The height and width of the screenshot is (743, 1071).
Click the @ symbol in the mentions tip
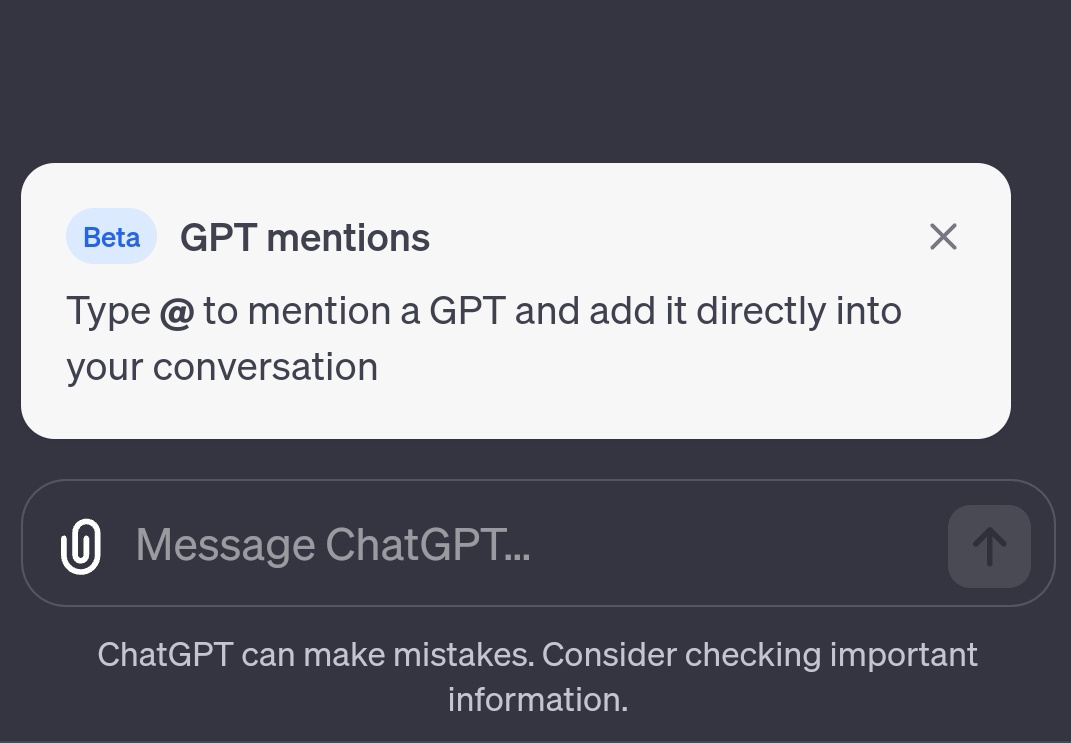click(177, 310)
